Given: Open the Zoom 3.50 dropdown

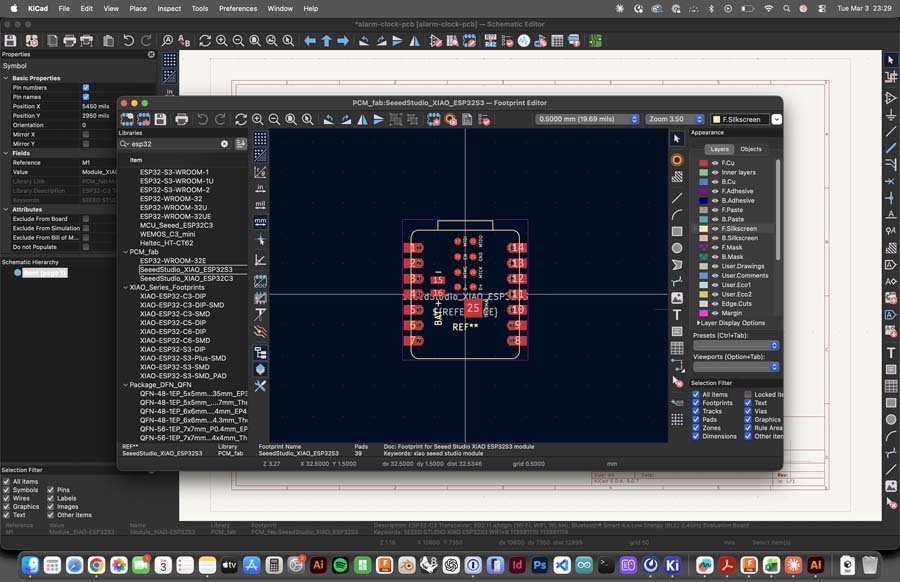Looking at the screenshot, I should click(x=674, y=119).
